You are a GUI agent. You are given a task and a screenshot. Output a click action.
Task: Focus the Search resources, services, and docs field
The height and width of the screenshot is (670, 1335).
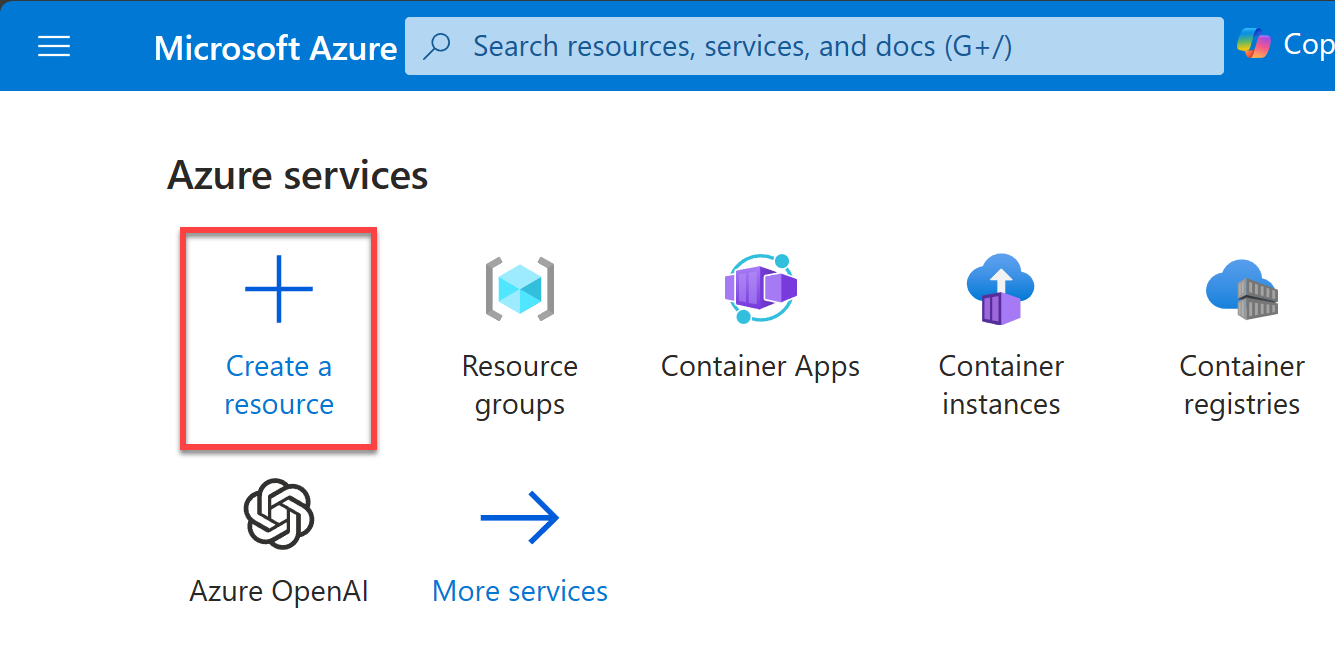point(800,46)
